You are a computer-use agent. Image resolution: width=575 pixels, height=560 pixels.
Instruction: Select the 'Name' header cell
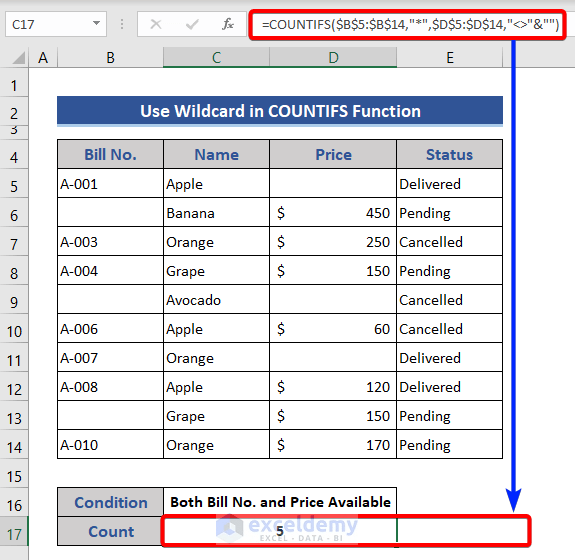point(216,154)
